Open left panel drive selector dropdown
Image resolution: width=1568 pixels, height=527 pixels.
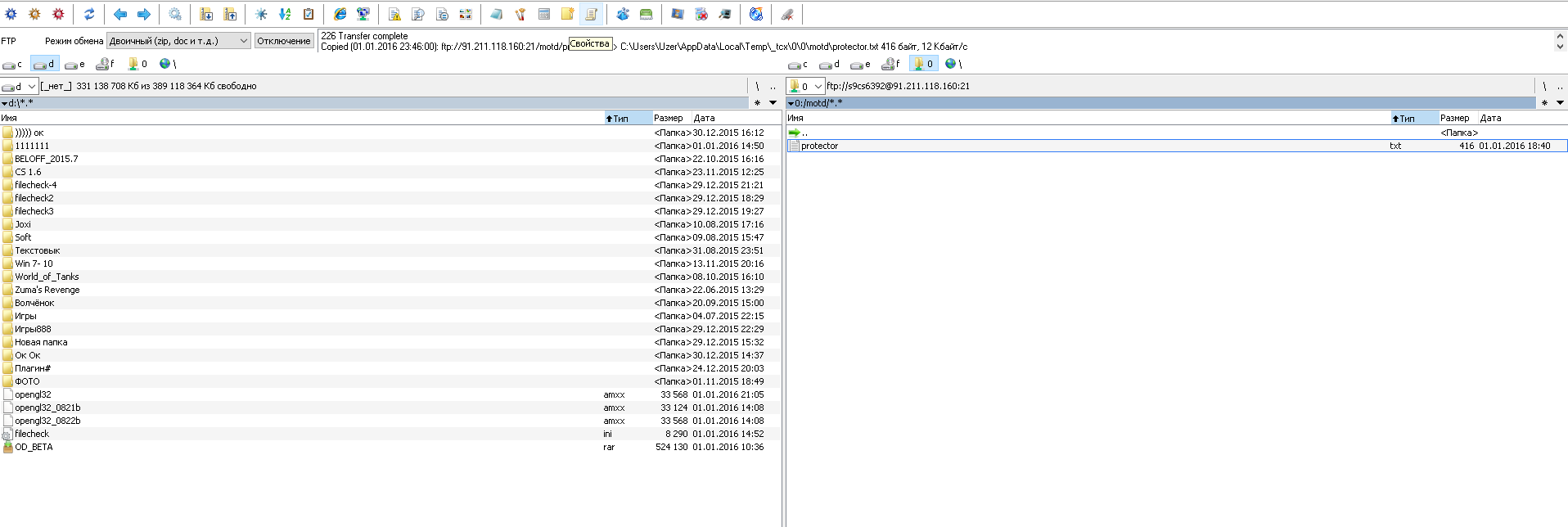[20, 86]
